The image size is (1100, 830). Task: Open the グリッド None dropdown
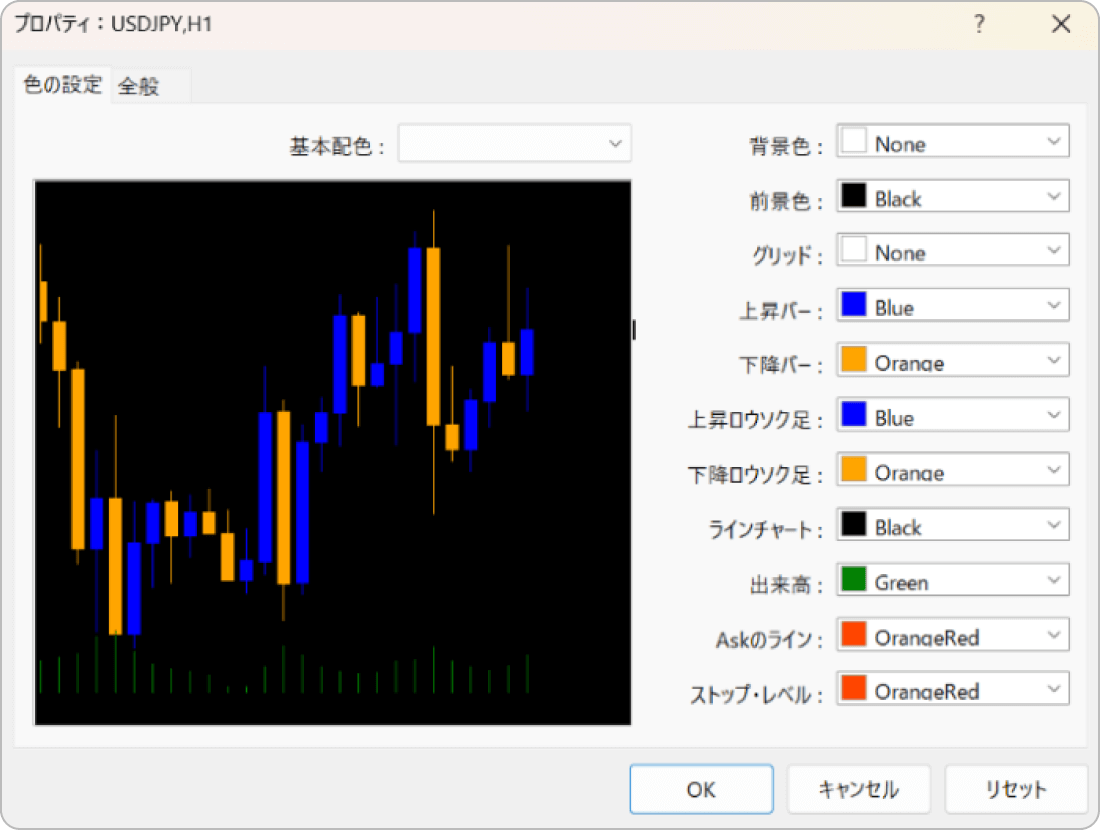point(952,250)
